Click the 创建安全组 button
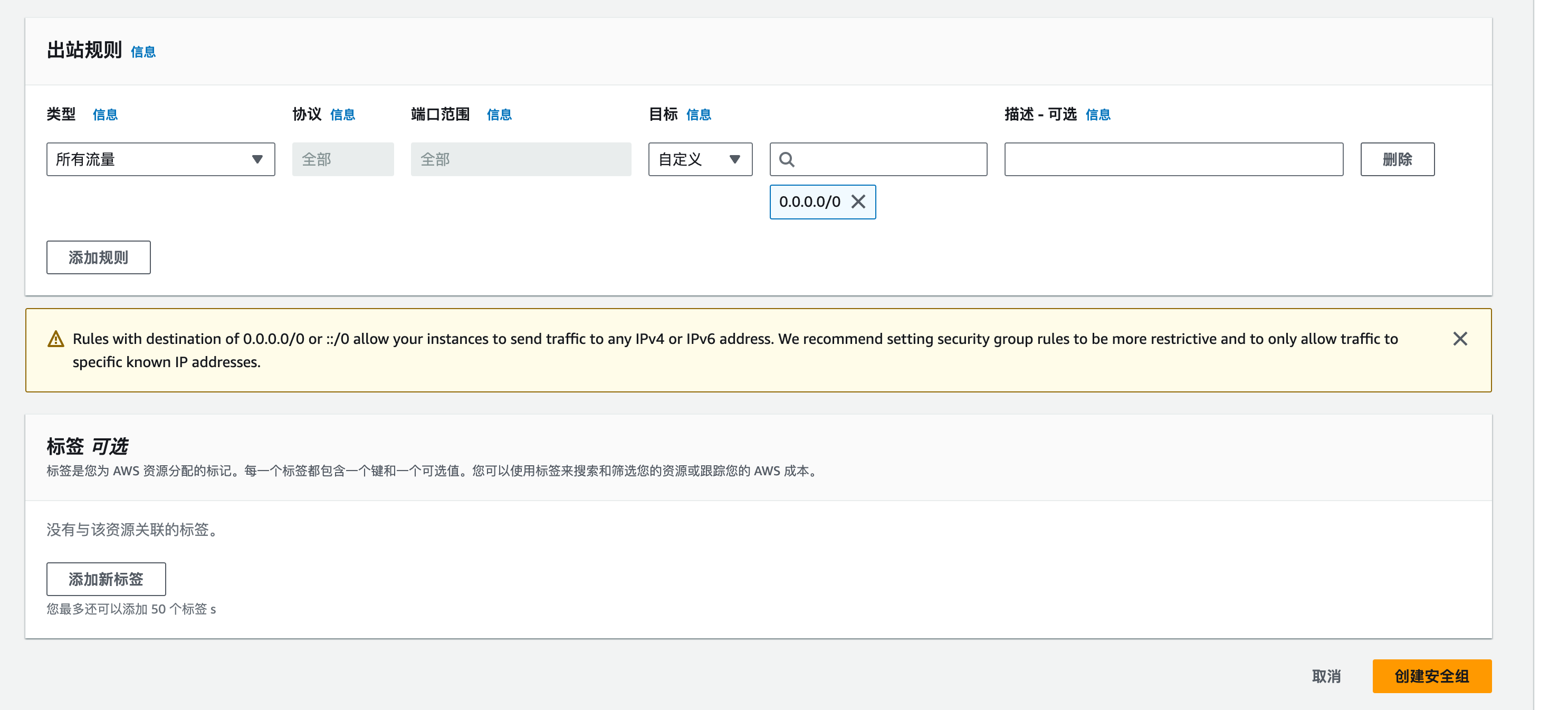The image size is (1568, 710). click(x=1432, y=676)
